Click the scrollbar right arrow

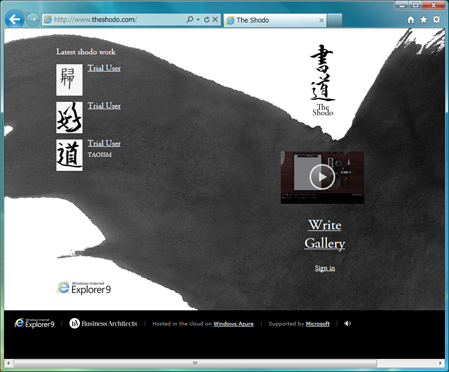[x=440, y=363]
